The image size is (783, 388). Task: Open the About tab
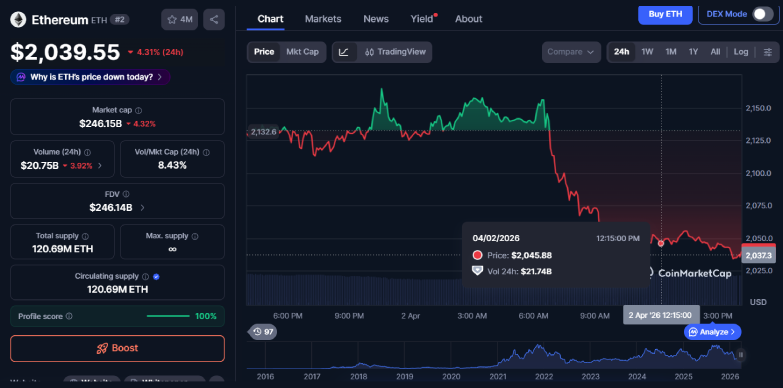point(468,19)
